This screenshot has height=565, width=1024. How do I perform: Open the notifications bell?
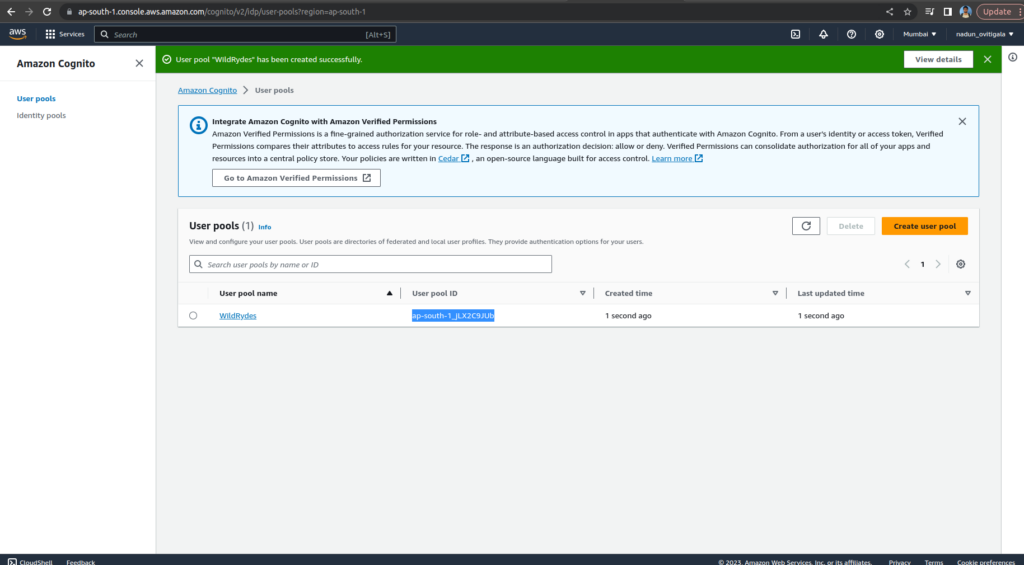tap(824, 34)
